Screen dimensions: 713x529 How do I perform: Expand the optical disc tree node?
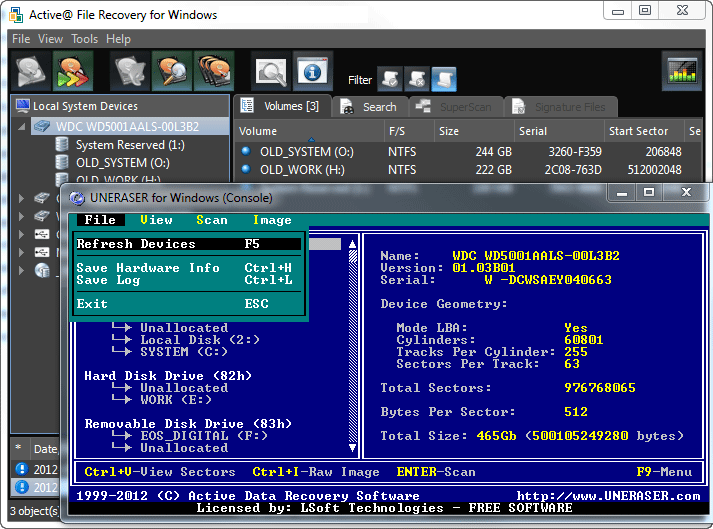click(x=21, y=270)
